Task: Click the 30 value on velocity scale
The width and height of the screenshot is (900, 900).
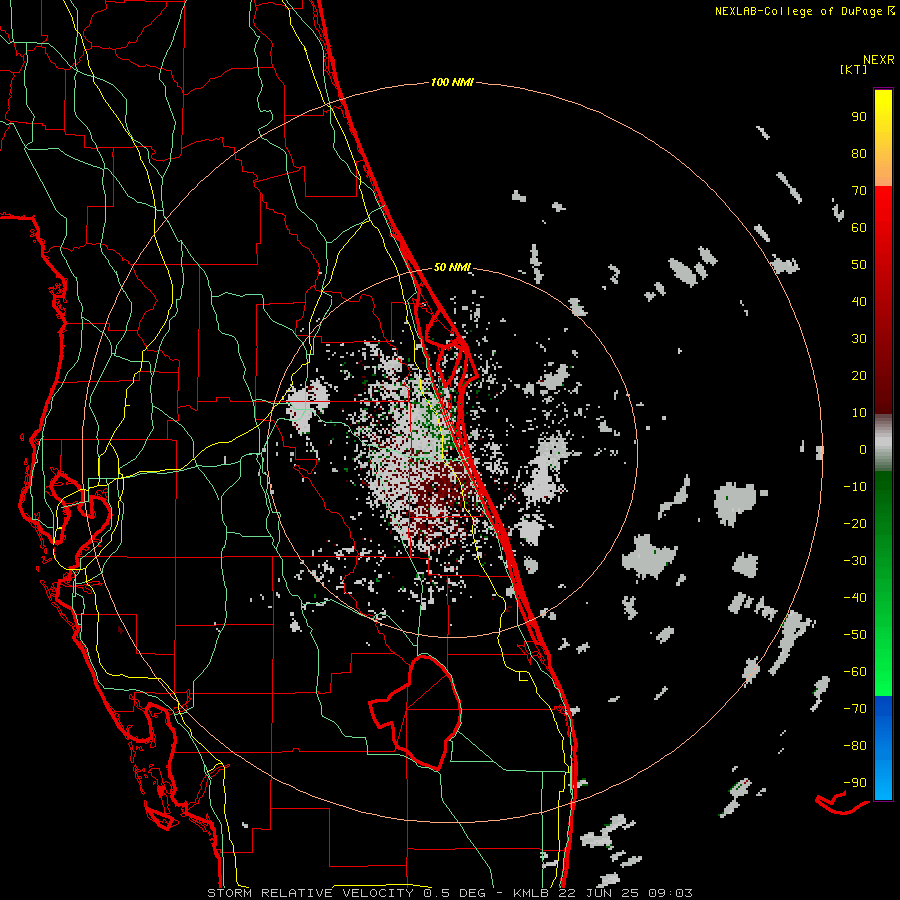Action: pyautogui.click(x=859, y=339)
